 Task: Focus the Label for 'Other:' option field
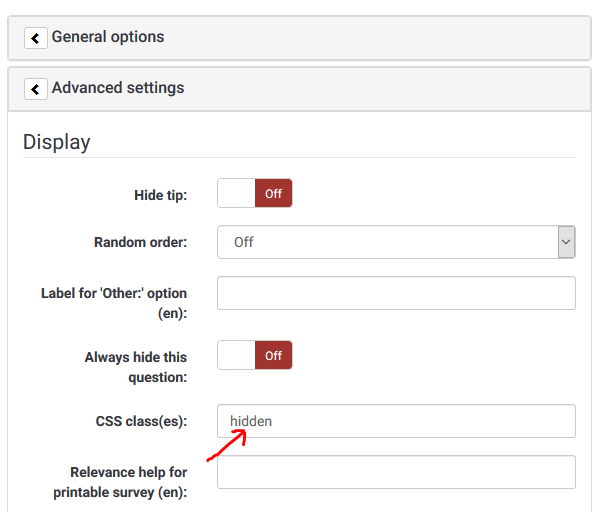[396, 293]
